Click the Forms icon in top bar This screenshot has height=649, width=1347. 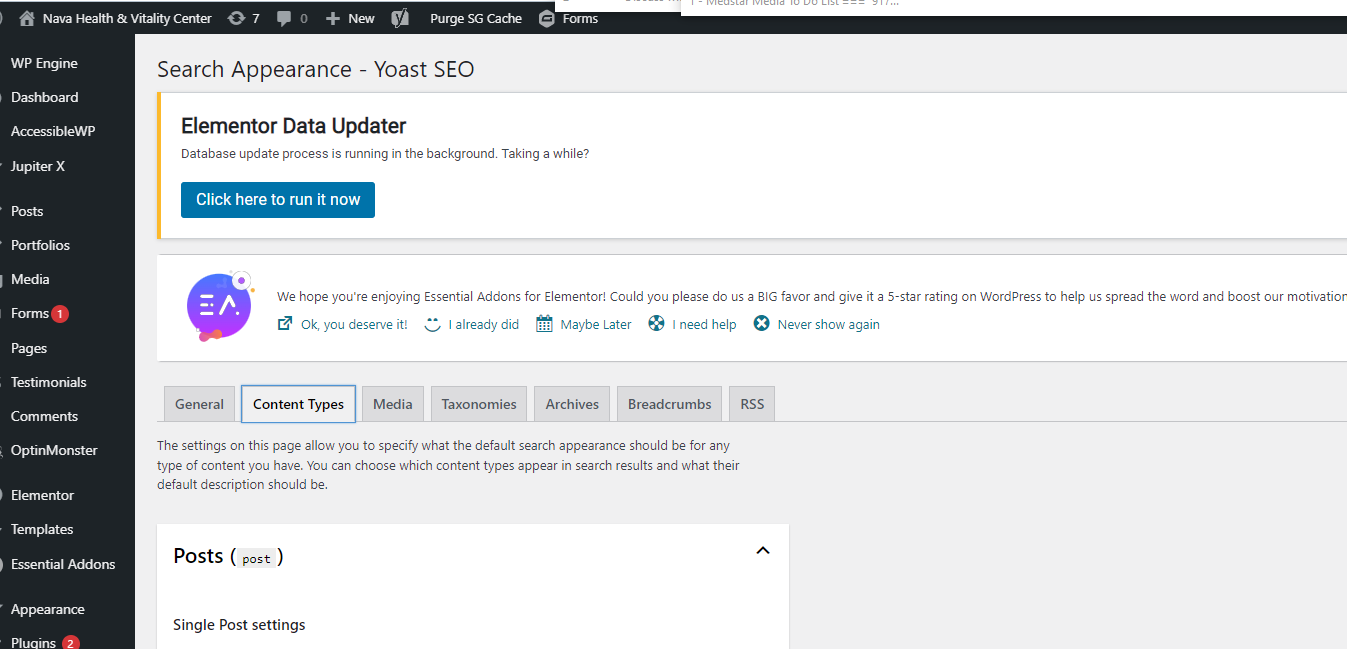pos(547,18)
